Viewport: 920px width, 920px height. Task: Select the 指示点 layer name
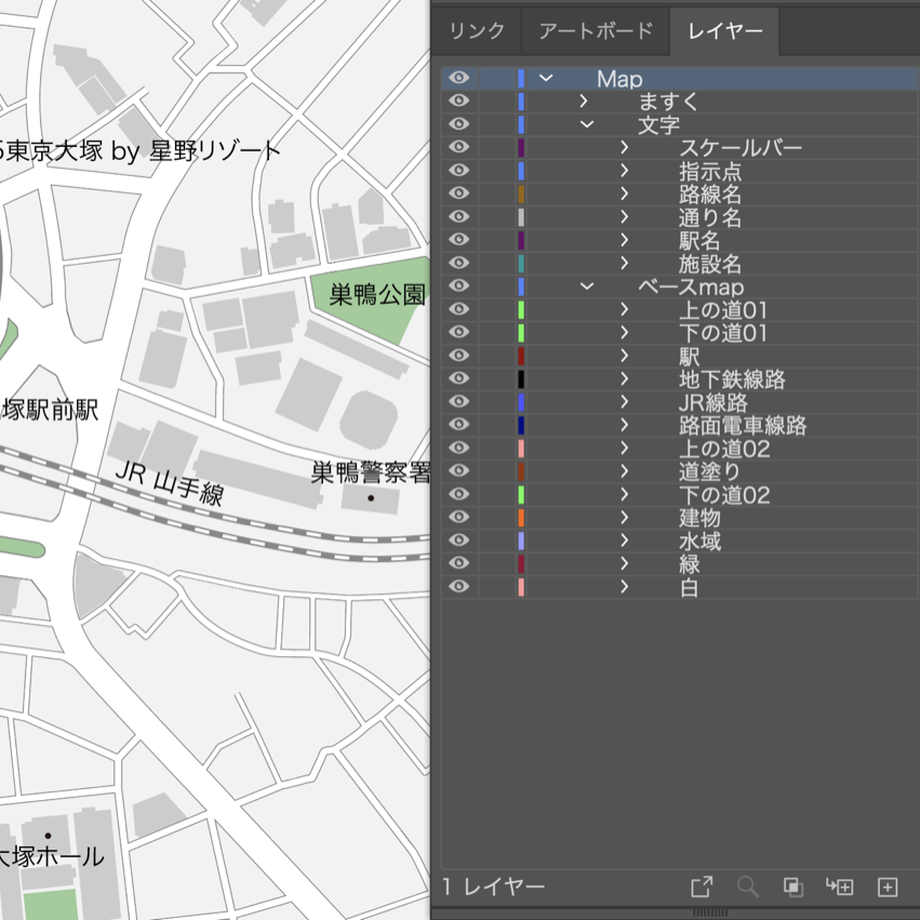[x=711, y=171]
